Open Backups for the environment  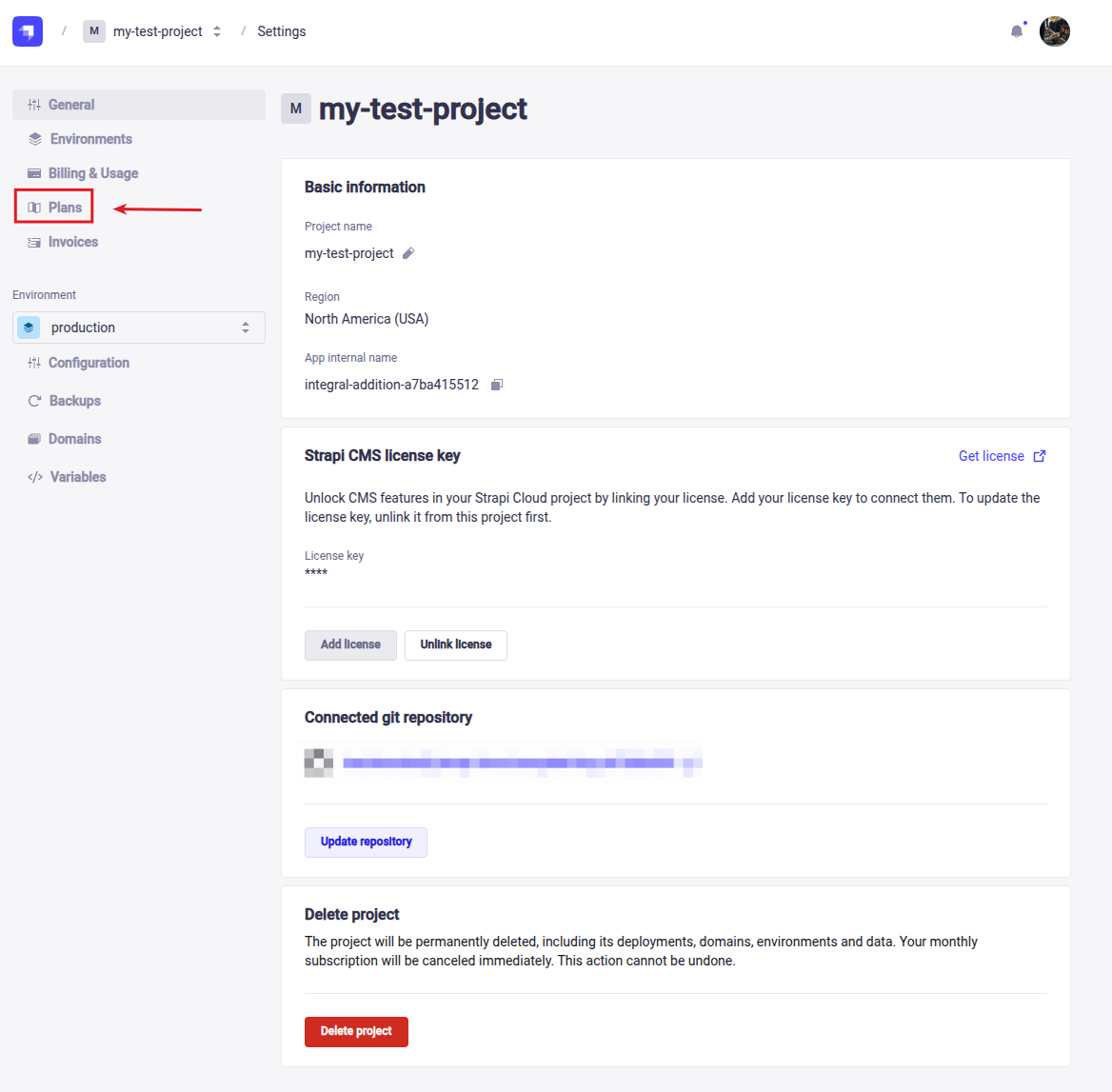coord(74,401)
